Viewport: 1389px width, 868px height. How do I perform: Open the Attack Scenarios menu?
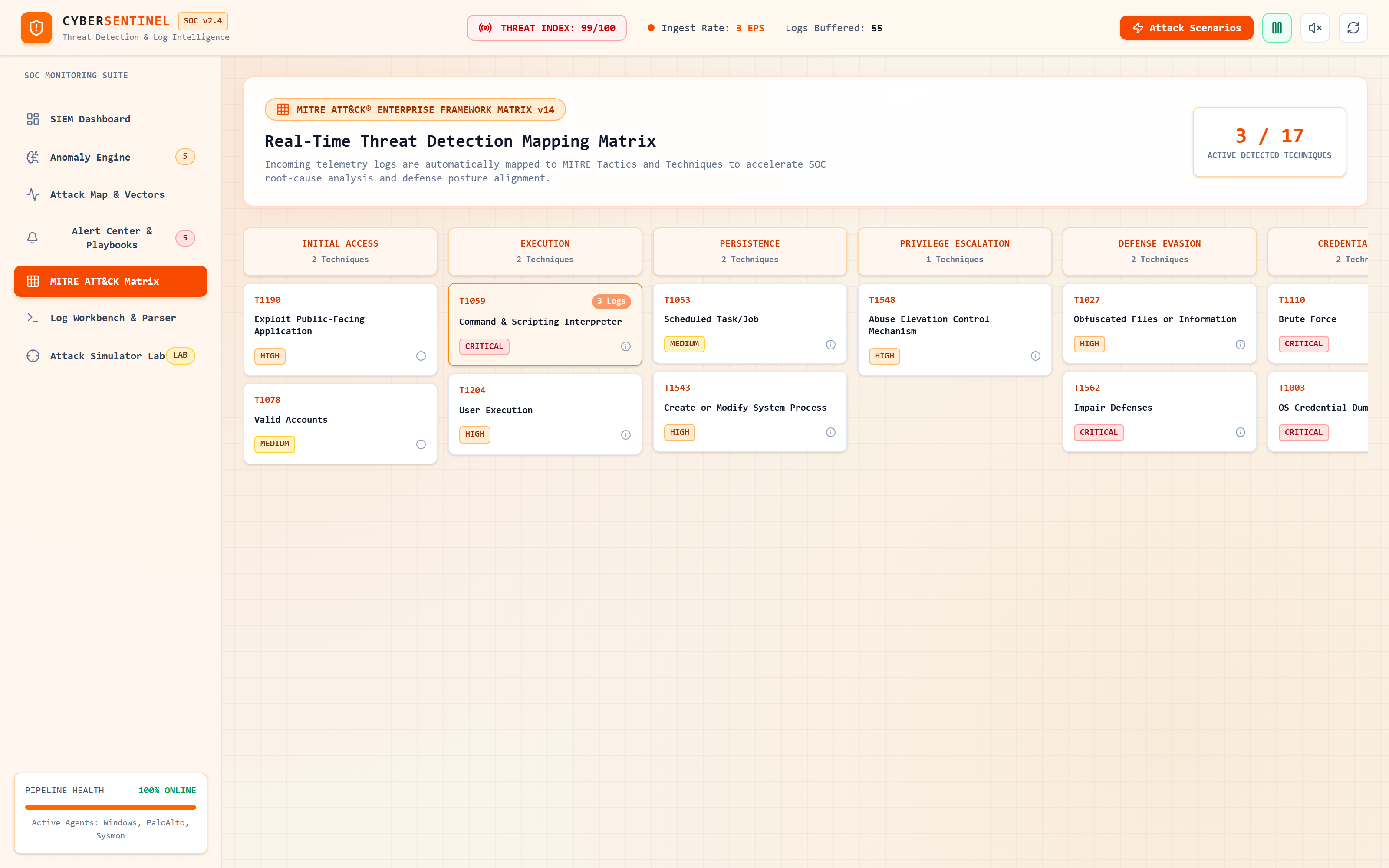click(1186, 27)
